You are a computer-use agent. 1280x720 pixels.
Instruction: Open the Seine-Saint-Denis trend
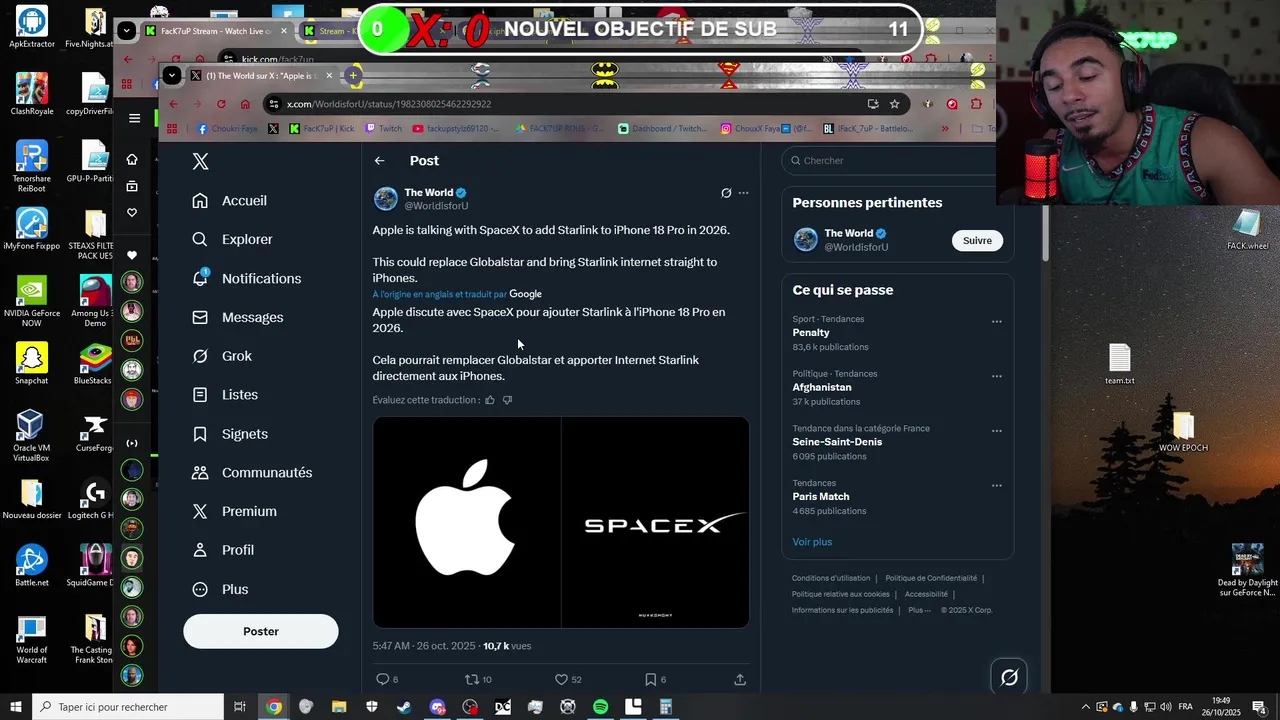pos(837,442)
